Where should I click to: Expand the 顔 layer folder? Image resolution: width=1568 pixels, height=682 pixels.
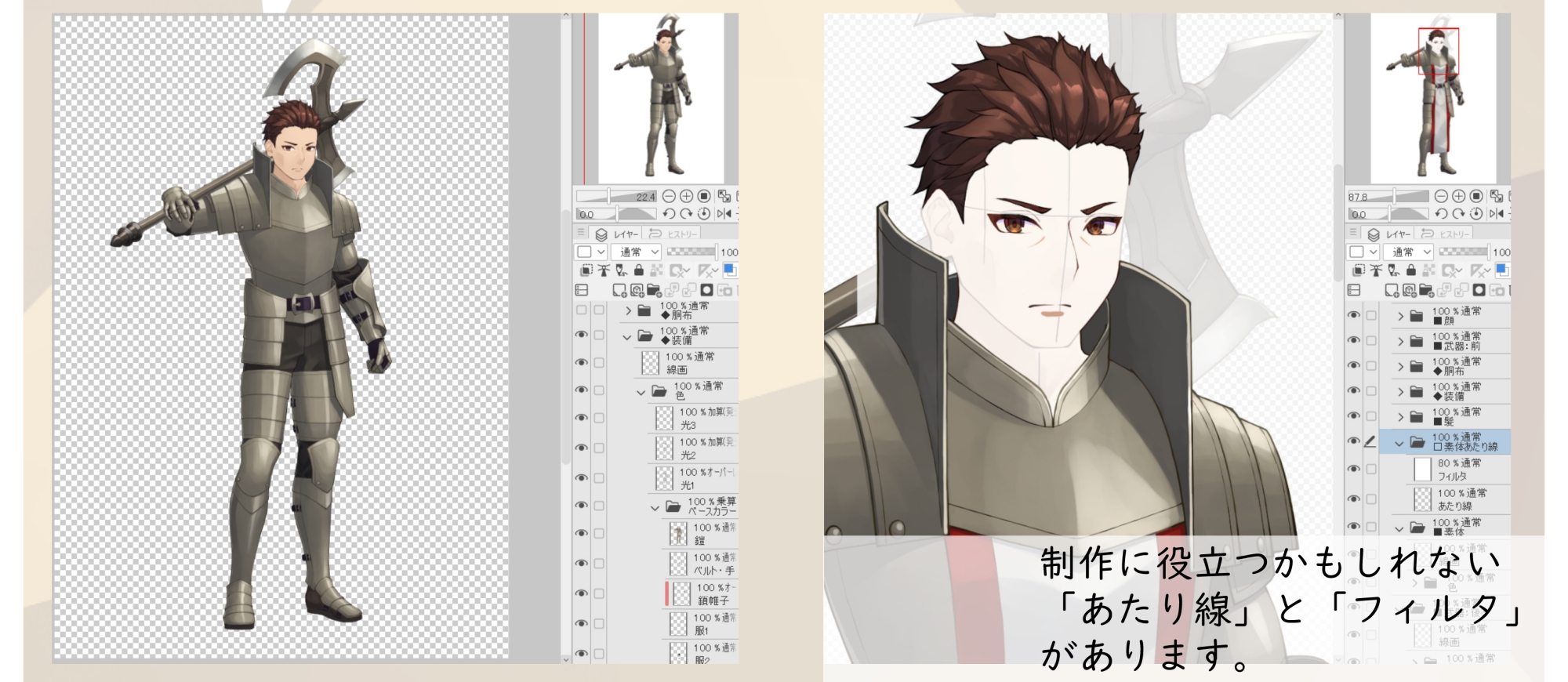pyautogui.click(x=1400, y=317)
